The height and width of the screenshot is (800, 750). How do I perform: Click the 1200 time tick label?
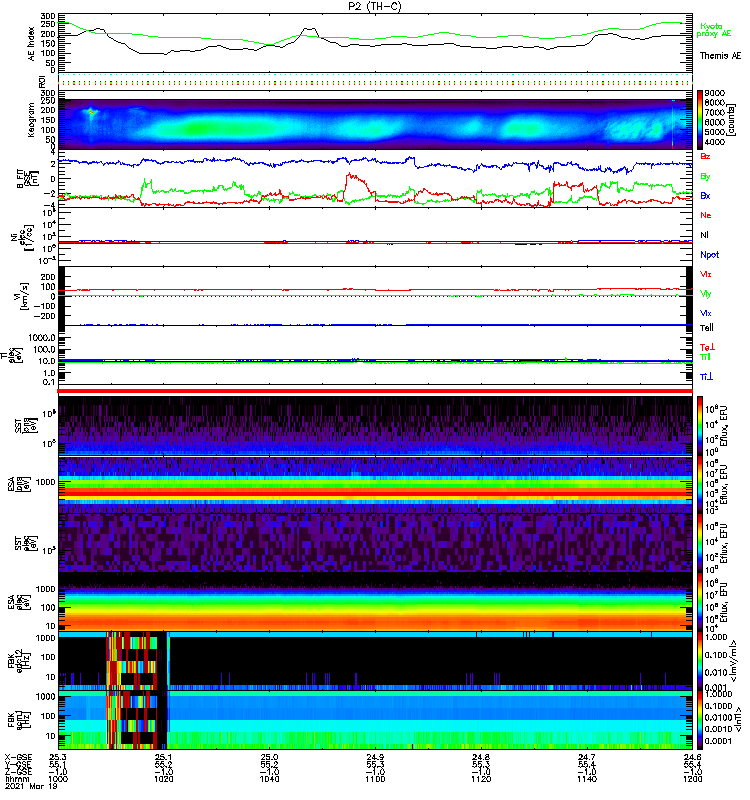coord(692,779)
